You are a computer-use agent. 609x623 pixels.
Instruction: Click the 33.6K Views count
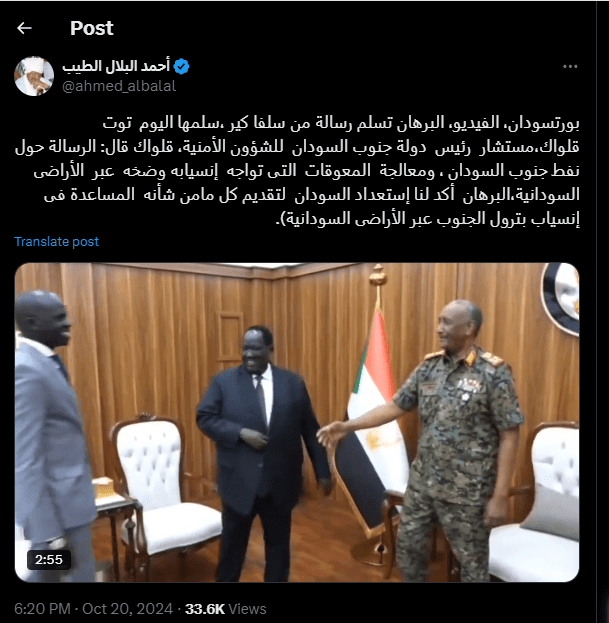(x=226, y=609)
